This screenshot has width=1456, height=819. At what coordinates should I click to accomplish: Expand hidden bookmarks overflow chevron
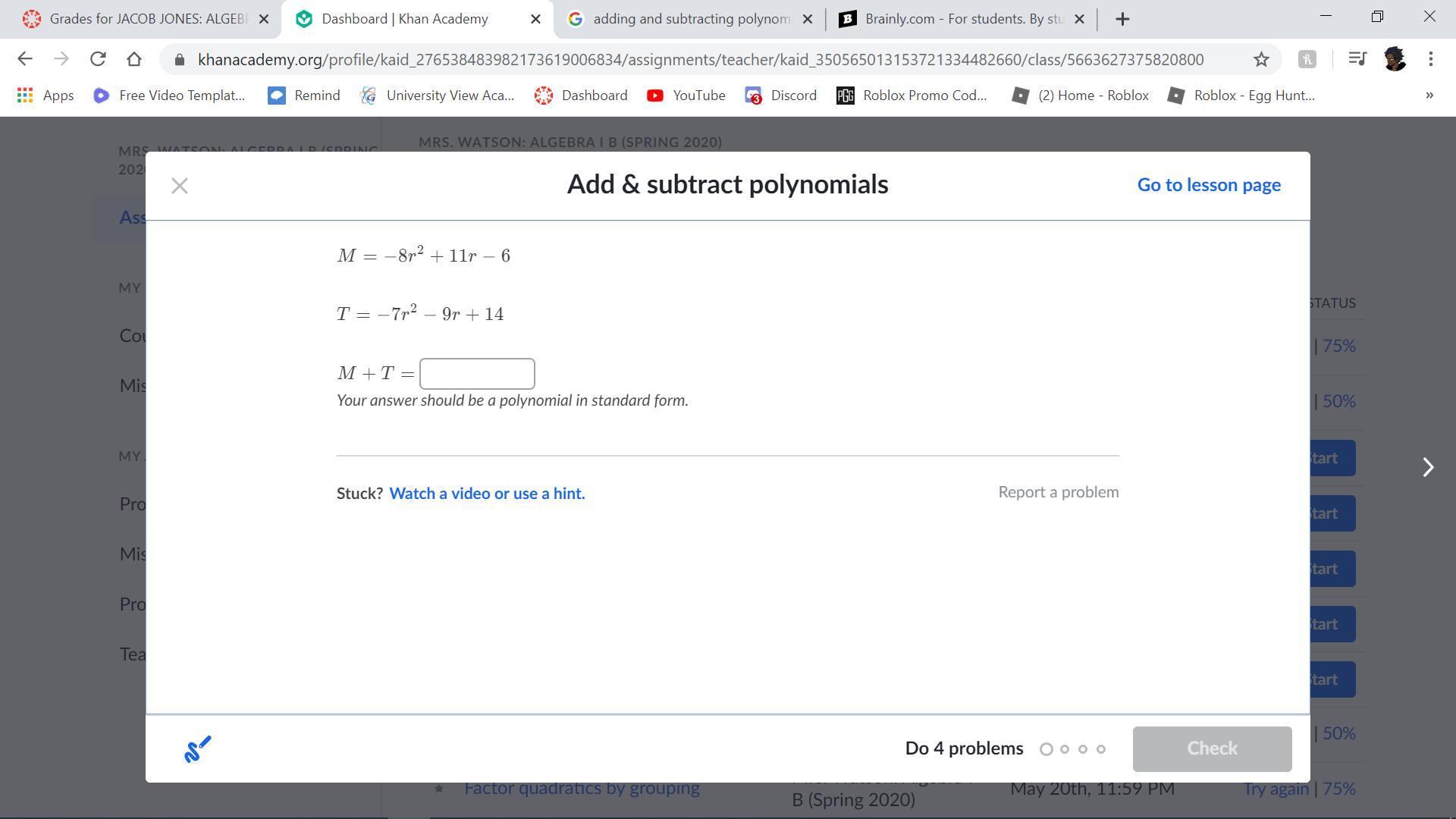click(1429, 96)
